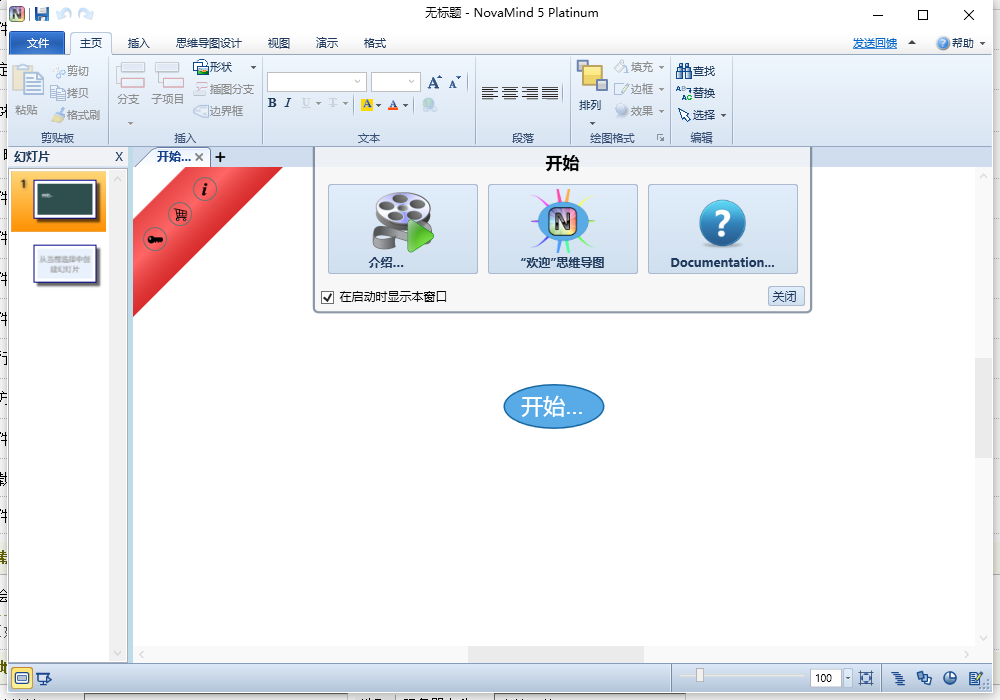Screen dimensions: 1000x700
Task: Open the “欢迎”思维导图 button
Action: [562, 229]
